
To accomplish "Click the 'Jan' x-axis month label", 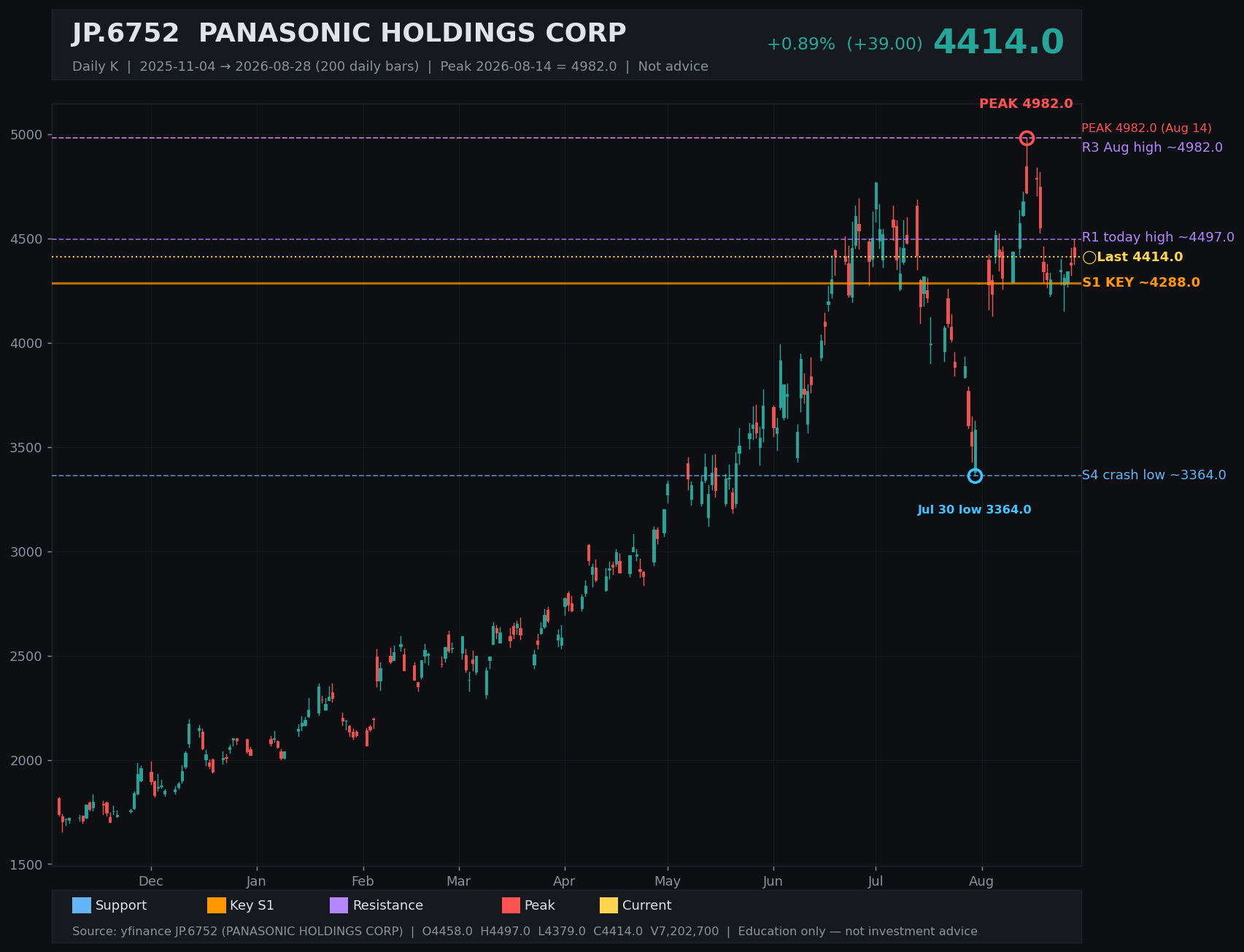I will (x=256, y=881).
